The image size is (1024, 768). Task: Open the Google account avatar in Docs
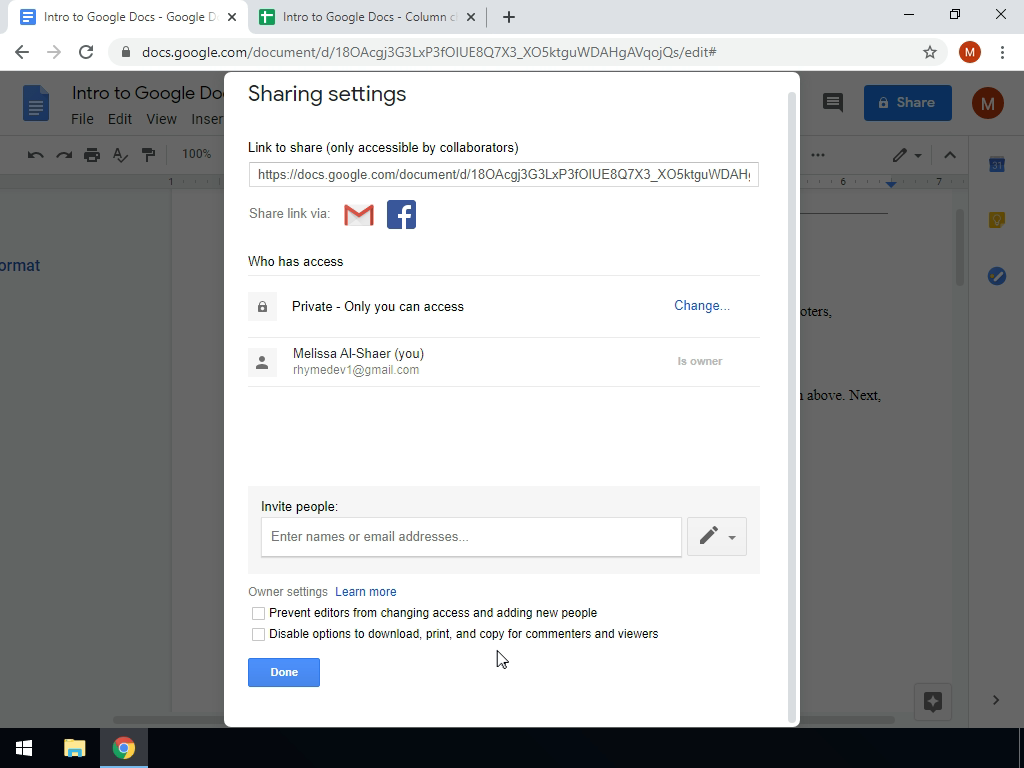[987, 103]
